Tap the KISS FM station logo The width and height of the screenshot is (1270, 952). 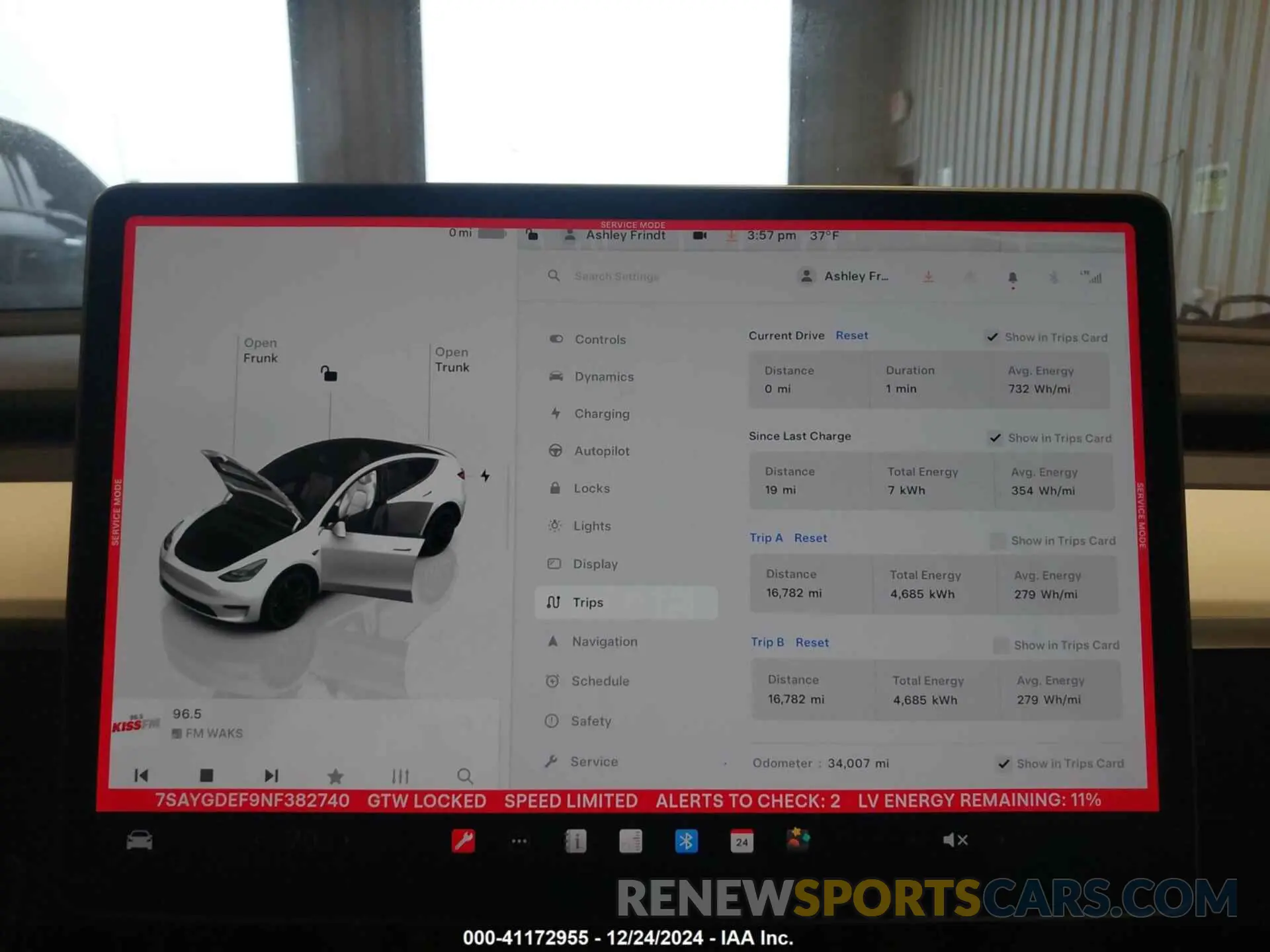[x=136, y=723]
